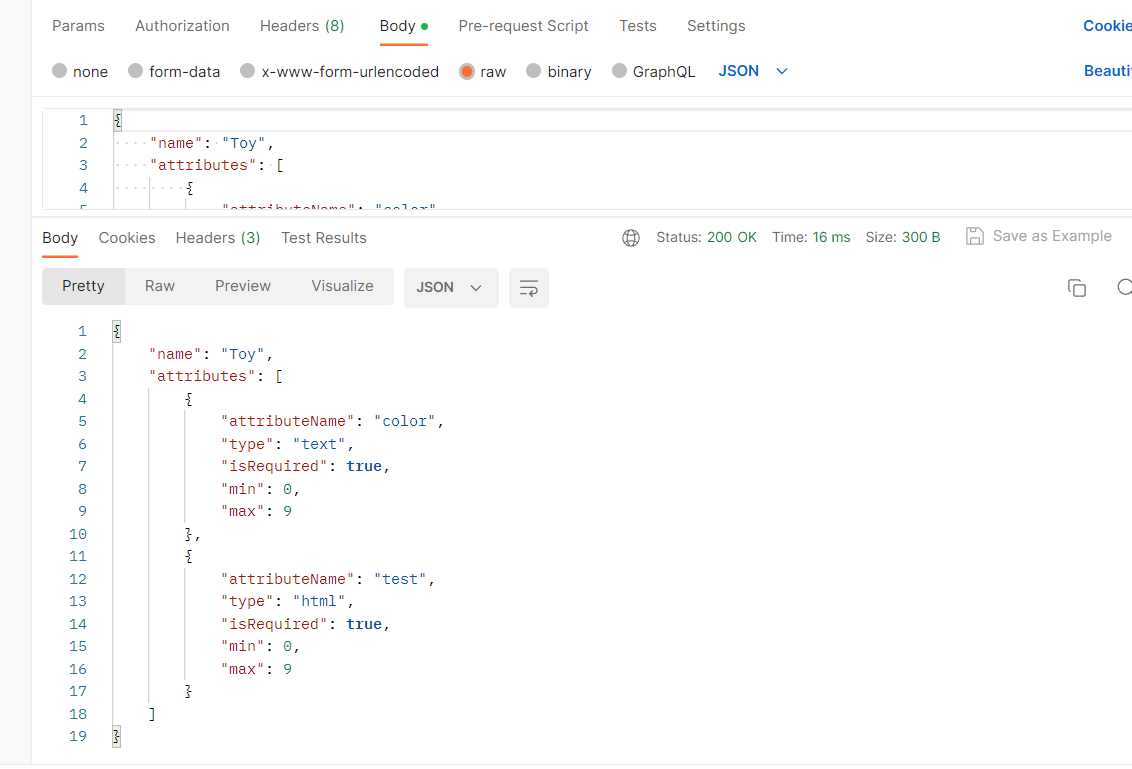Click the response "name" key on line 2
This screenshot has width=1132, height=769.
[x=175, y=355]
